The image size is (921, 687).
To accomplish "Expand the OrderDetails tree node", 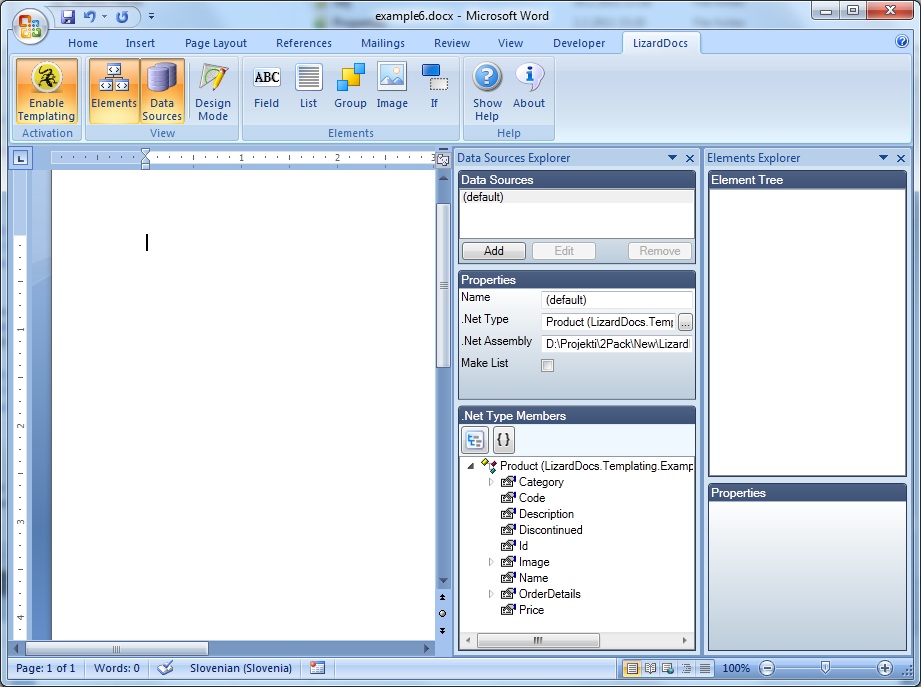I will tap(491, 594).
